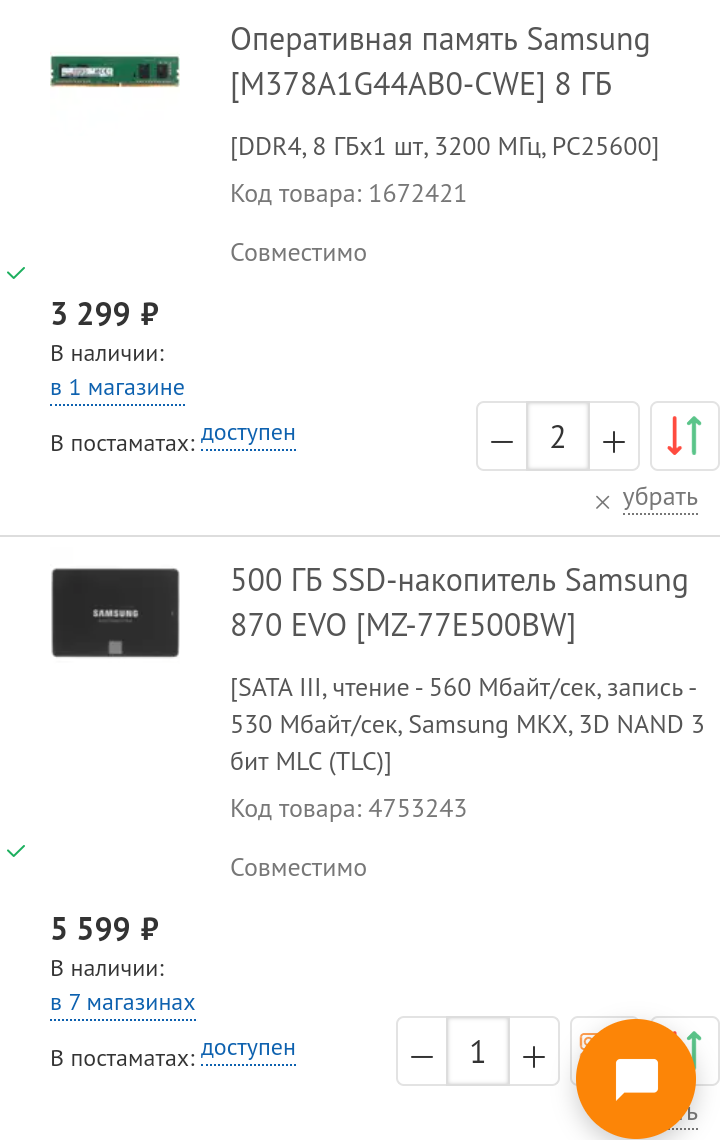
Task: Show postamat availability 'доступен' for SSD
Action: (x=248, y=1049)
